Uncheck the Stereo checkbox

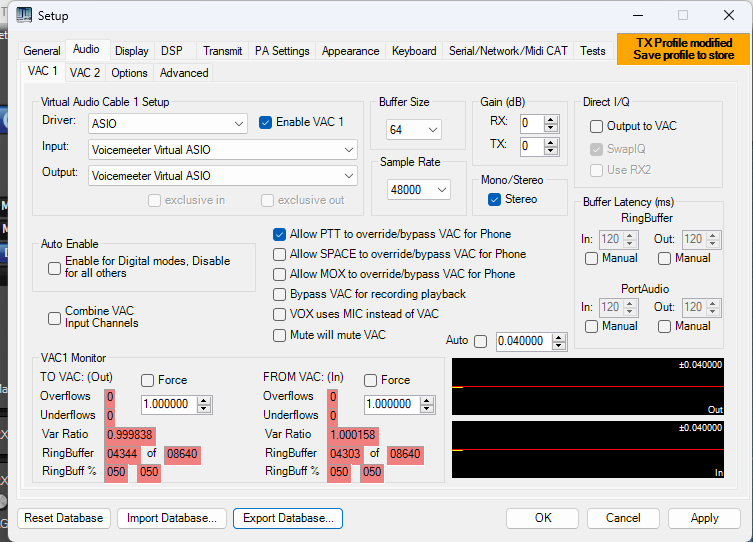[494, 199]
